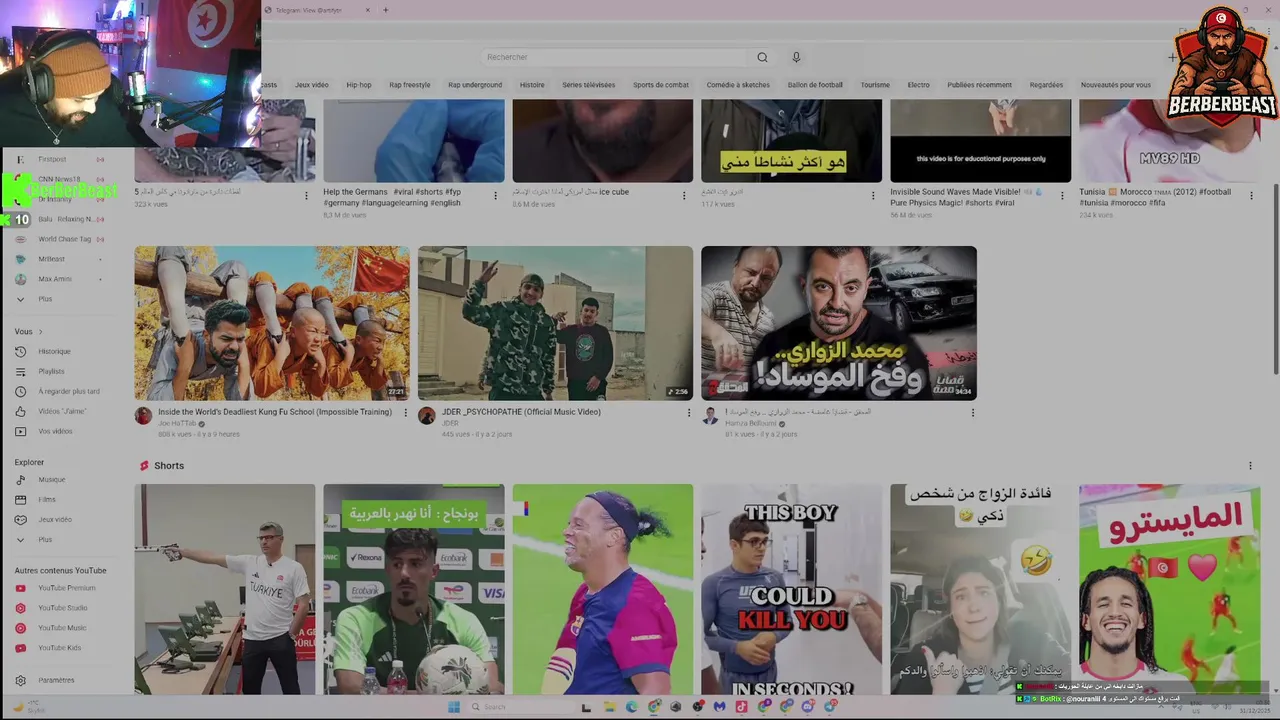Select the Ballon de football chip
This screenshot has height=720, width=1280.
coord(815,85)
